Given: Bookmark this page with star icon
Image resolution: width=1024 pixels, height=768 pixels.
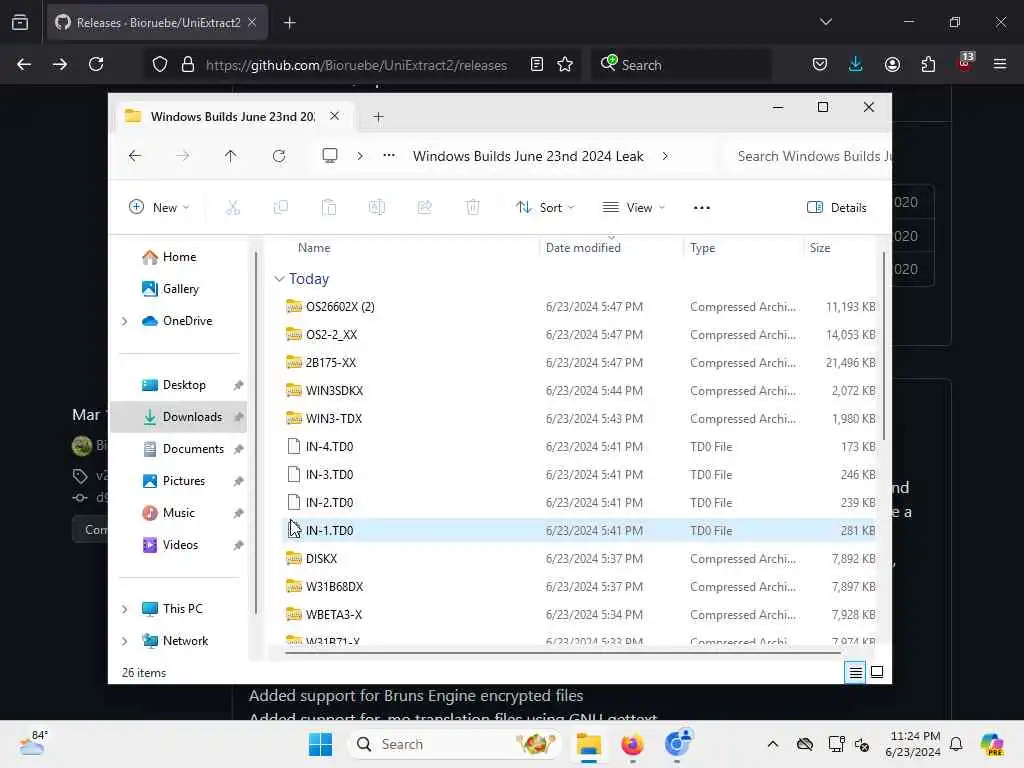Looking at the screenshot, I should [x=565, y=64].
